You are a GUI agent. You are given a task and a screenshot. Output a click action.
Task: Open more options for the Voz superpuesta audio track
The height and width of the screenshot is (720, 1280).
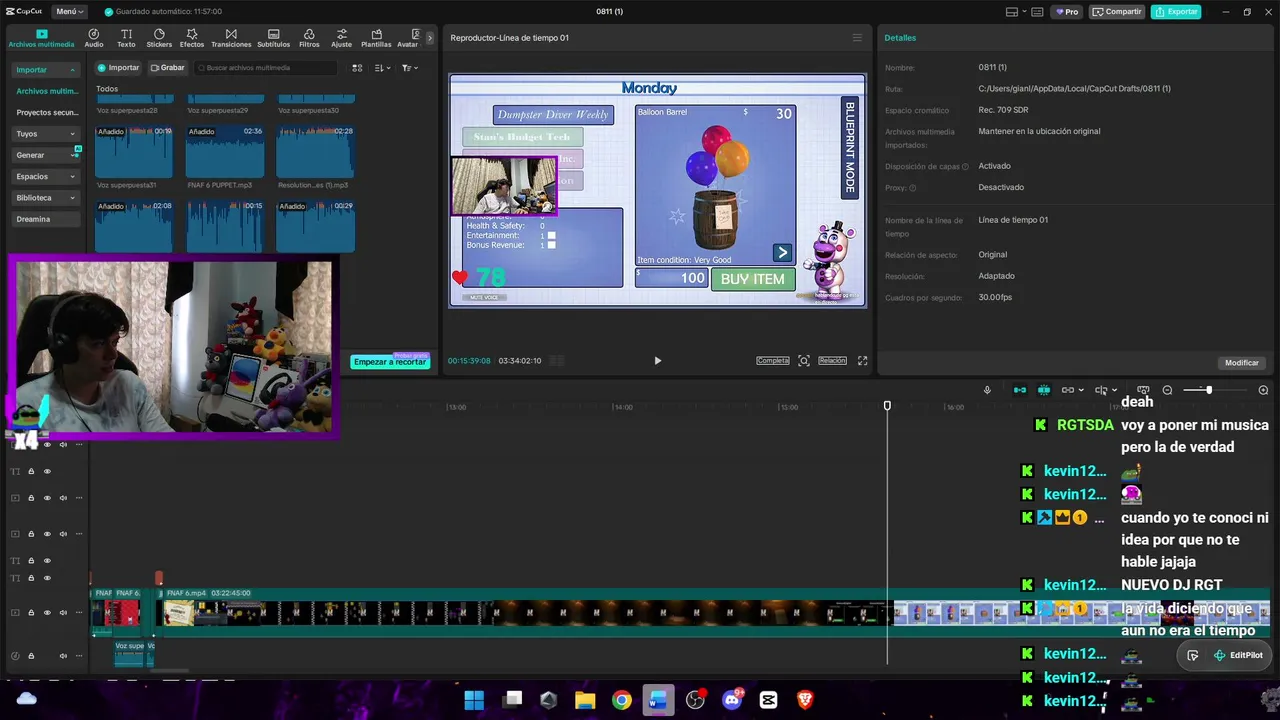[x=79, y=656]
